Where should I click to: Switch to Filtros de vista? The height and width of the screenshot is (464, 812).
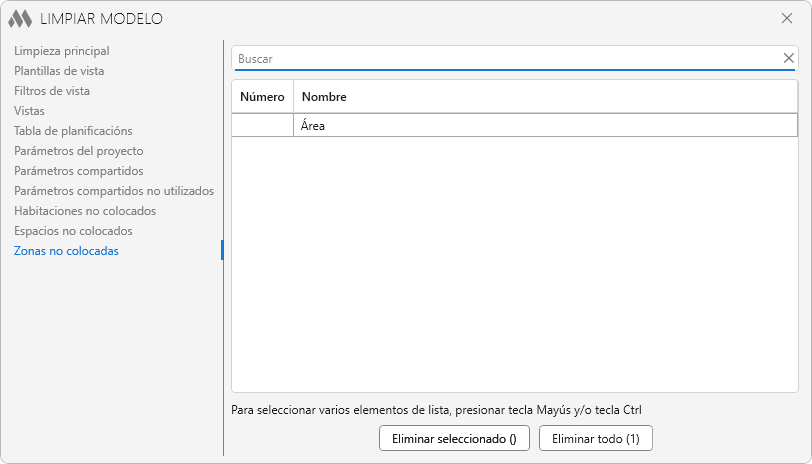52,91
